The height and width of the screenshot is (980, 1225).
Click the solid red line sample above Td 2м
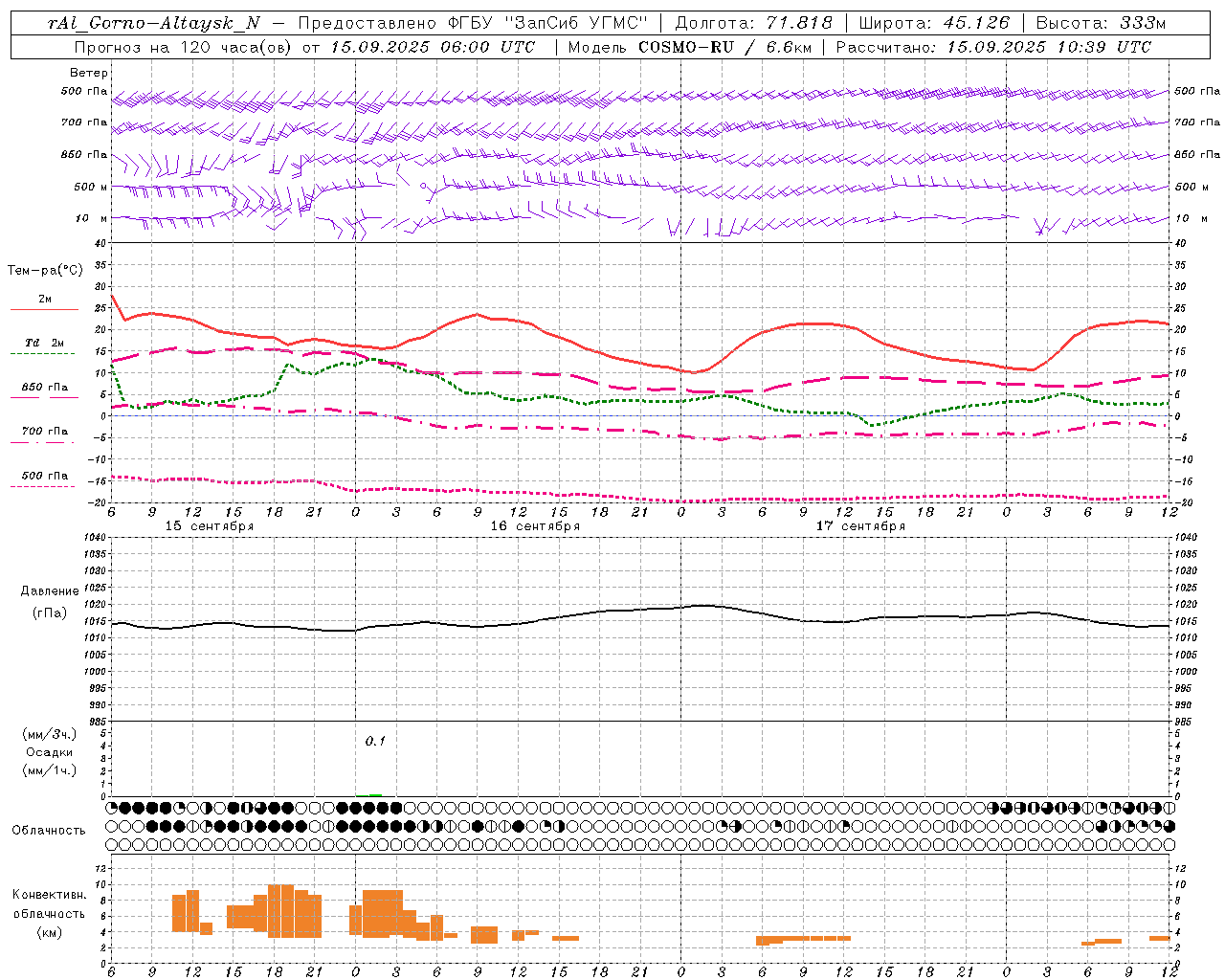coord(44,310)
